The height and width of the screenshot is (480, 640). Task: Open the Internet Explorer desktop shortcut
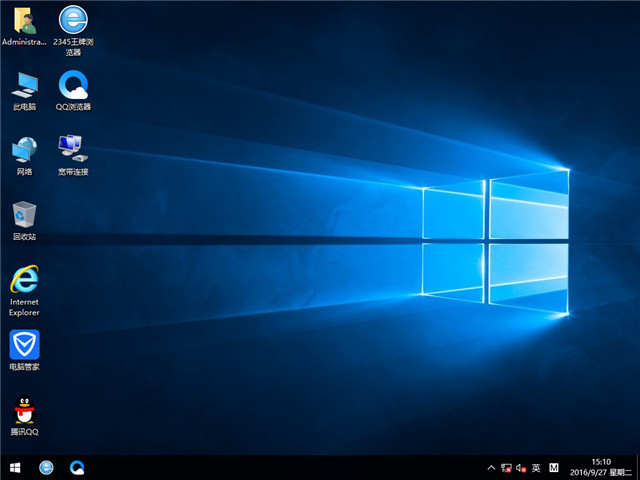(x=24, y=279)
